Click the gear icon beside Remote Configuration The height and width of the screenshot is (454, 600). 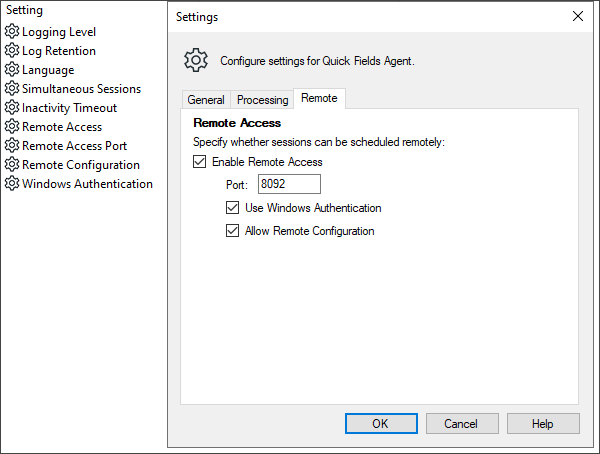click(12, 165)
